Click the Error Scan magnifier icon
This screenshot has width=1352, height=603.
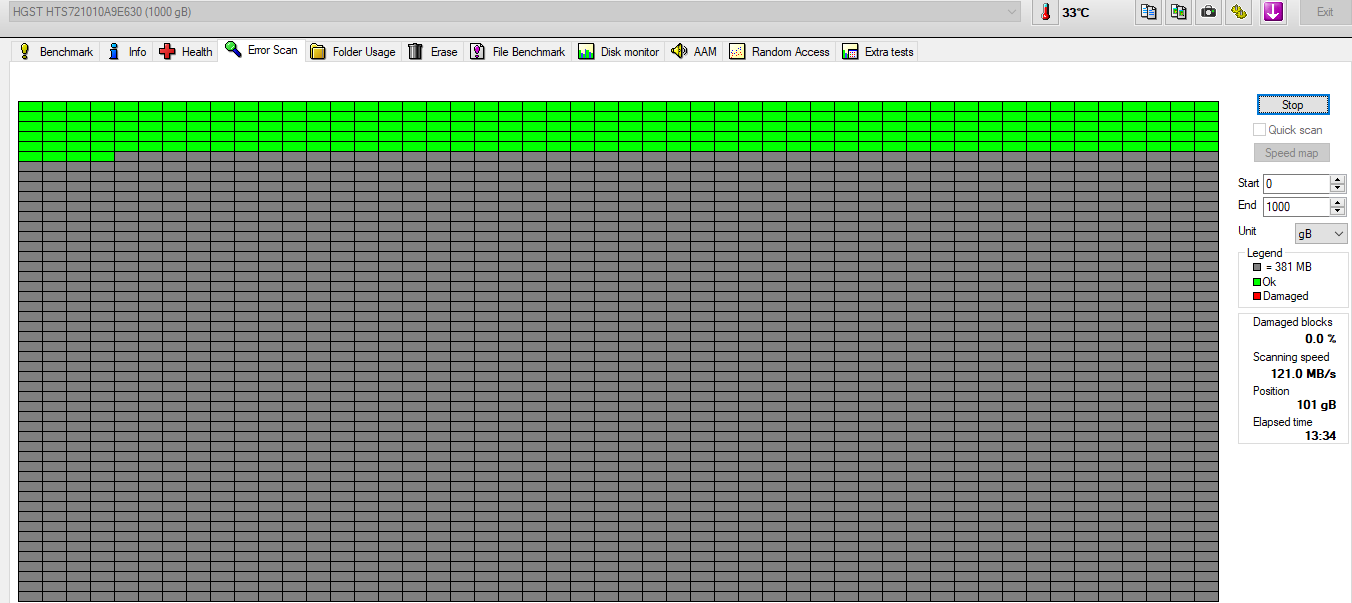(x=234, y=49)
